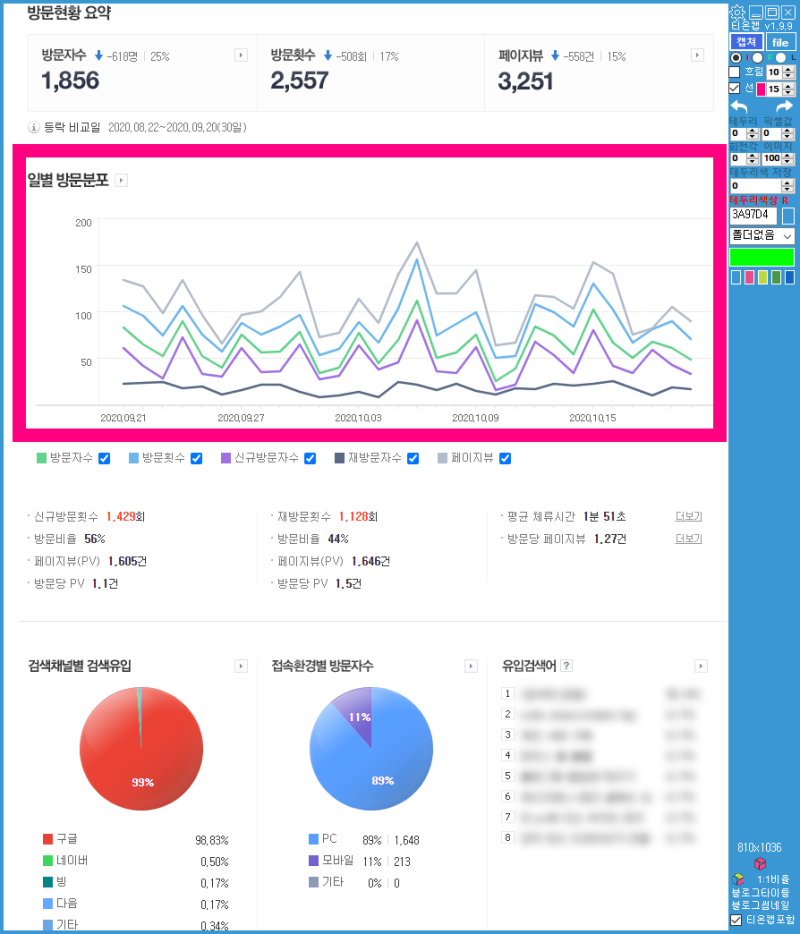Open 더보기 link for 평균 체류시간

coord(689,516)
